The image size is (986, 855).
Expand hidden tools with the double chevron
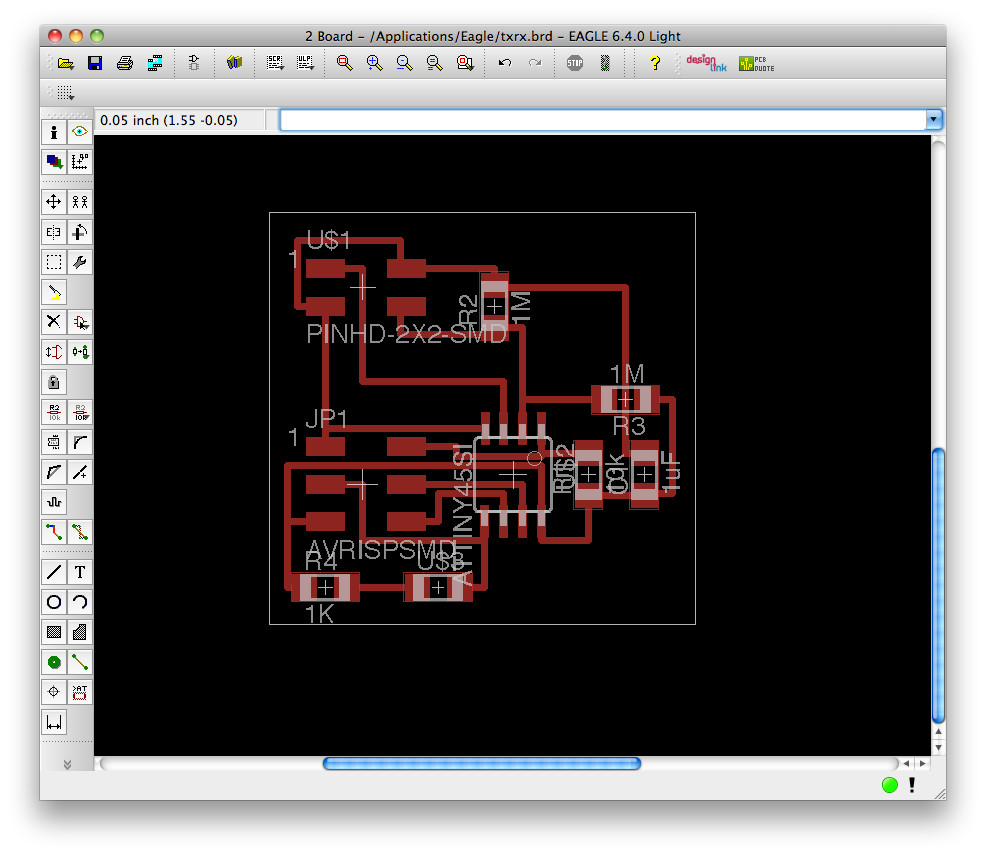(x=67, y=764)
